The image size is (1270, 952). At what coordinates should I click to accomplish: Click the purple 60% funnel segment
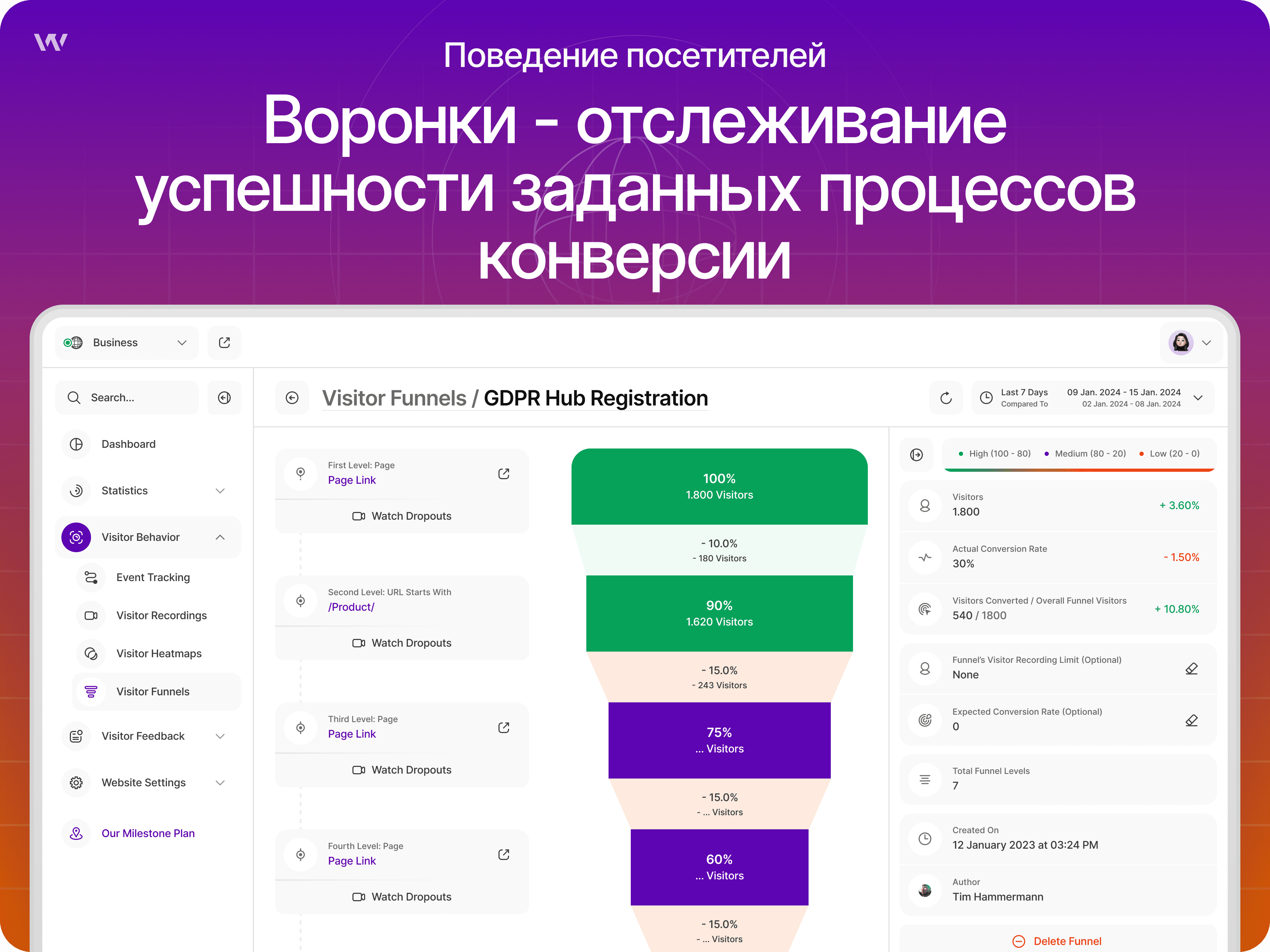[719, 867]
